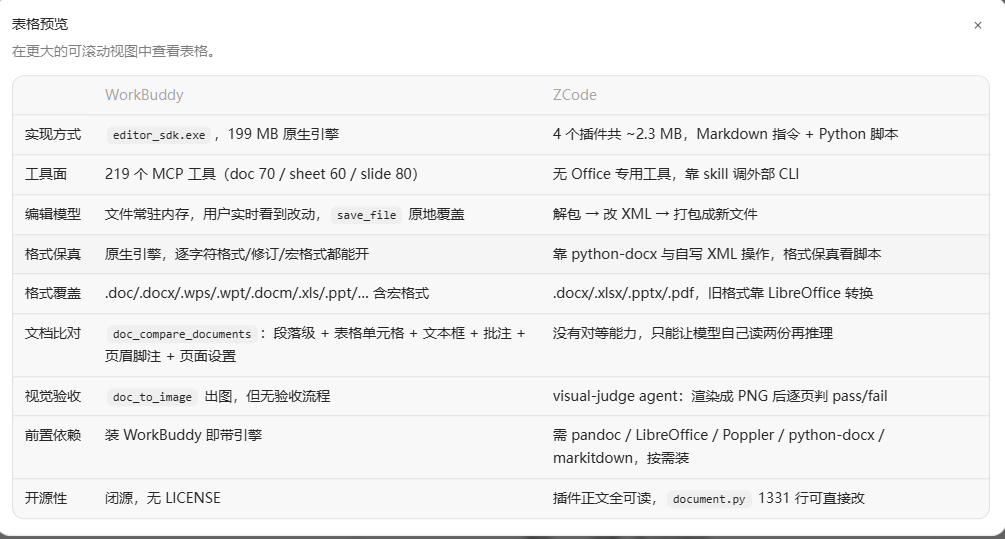Click the doc_compare_documents code tag
The image size is (1005, 539).
182,334
